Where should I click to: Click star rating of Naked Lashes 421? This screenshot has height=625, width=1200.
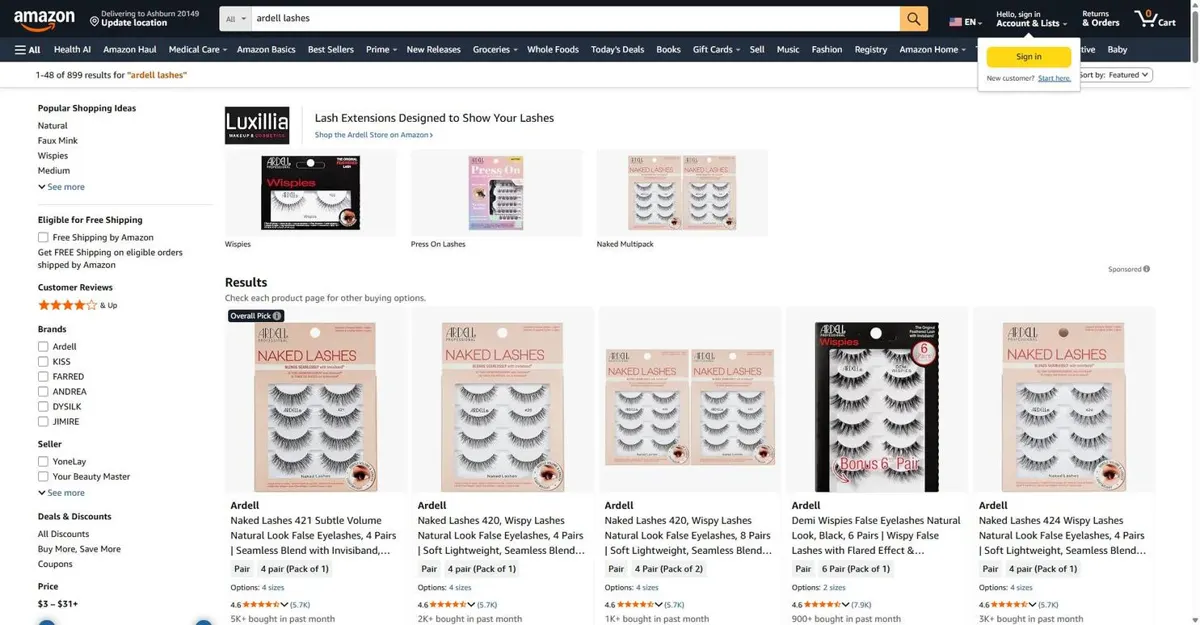(x=265, y=604)
